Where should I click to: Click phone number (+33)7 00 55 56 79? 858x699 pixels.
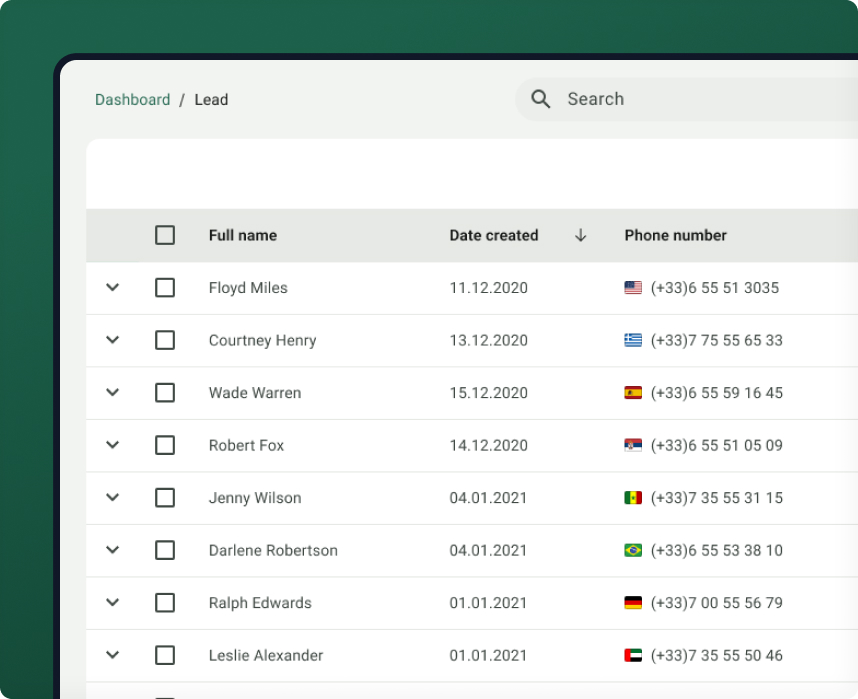point(717,603)
